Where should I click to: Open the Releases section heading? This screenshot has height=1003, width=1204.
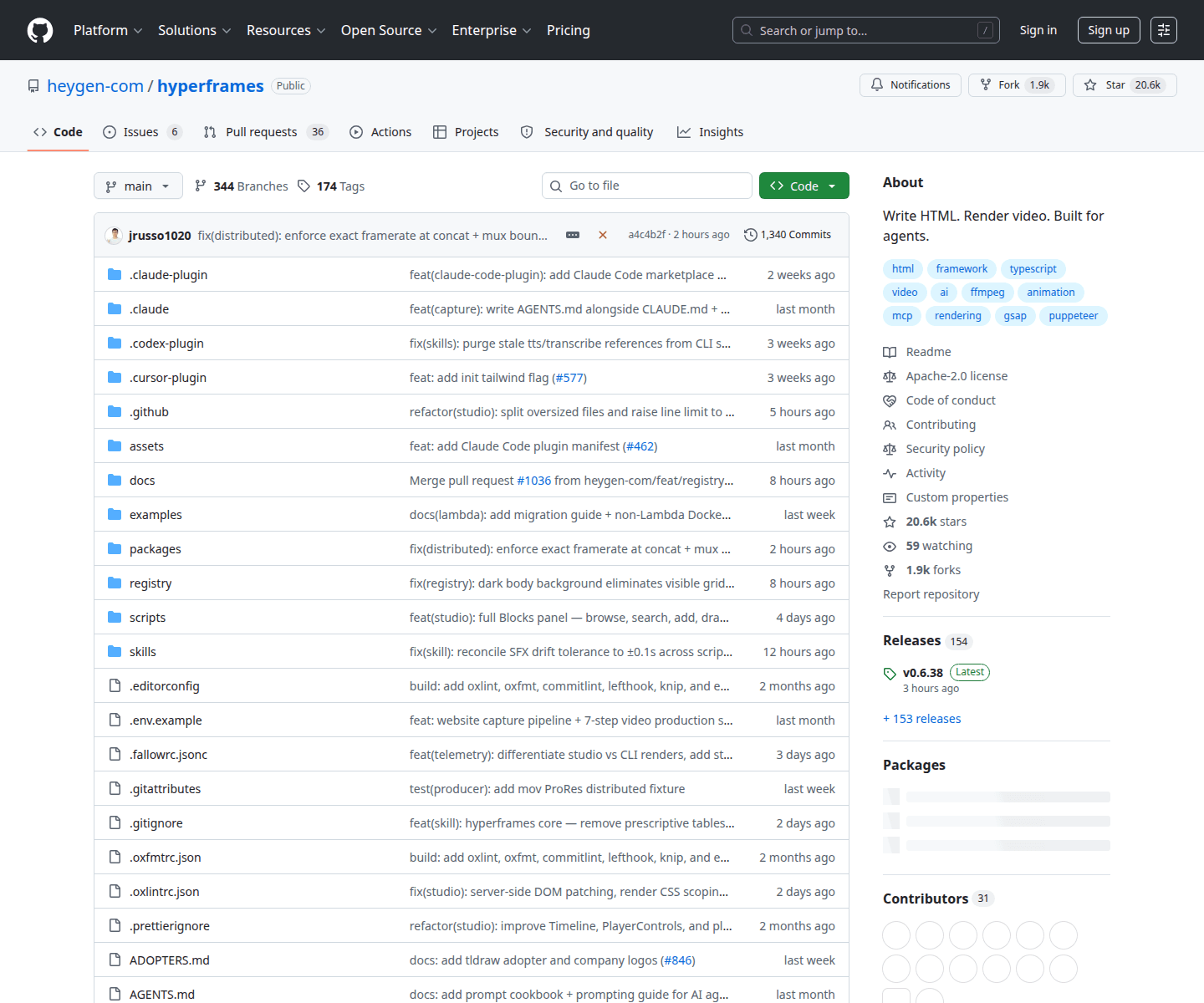pos(911,640)
